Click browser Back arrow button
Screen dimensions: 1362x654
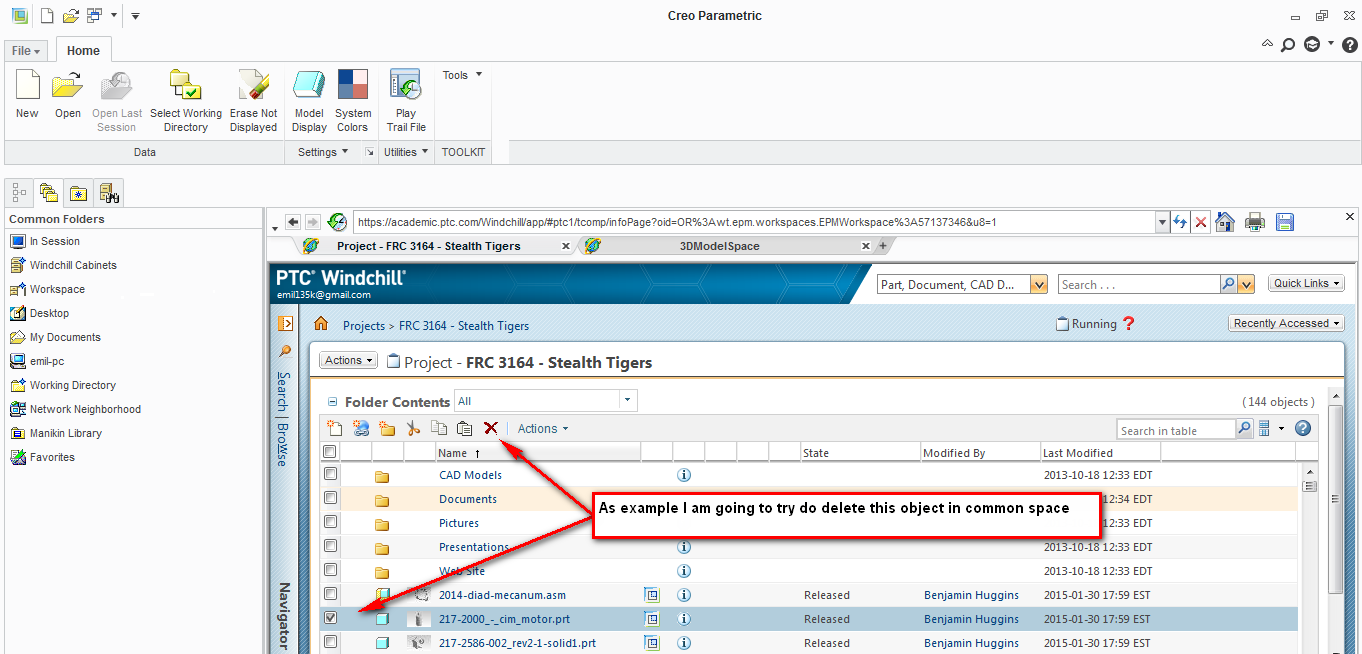tap(293, 222)
